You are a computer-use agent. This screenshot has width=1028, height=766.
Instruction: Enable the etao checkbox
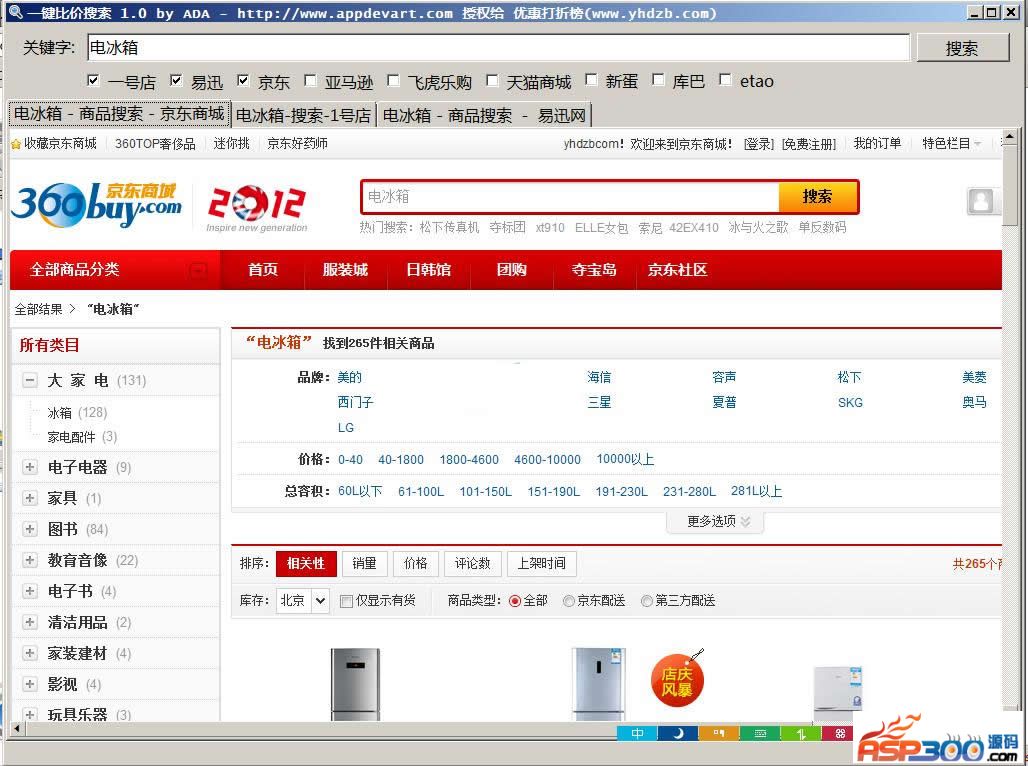725,80
